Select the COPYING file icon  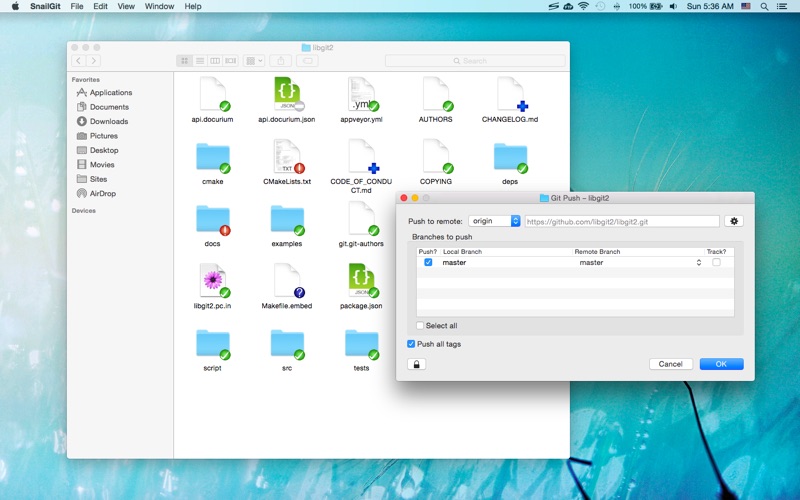click(436, 156)
